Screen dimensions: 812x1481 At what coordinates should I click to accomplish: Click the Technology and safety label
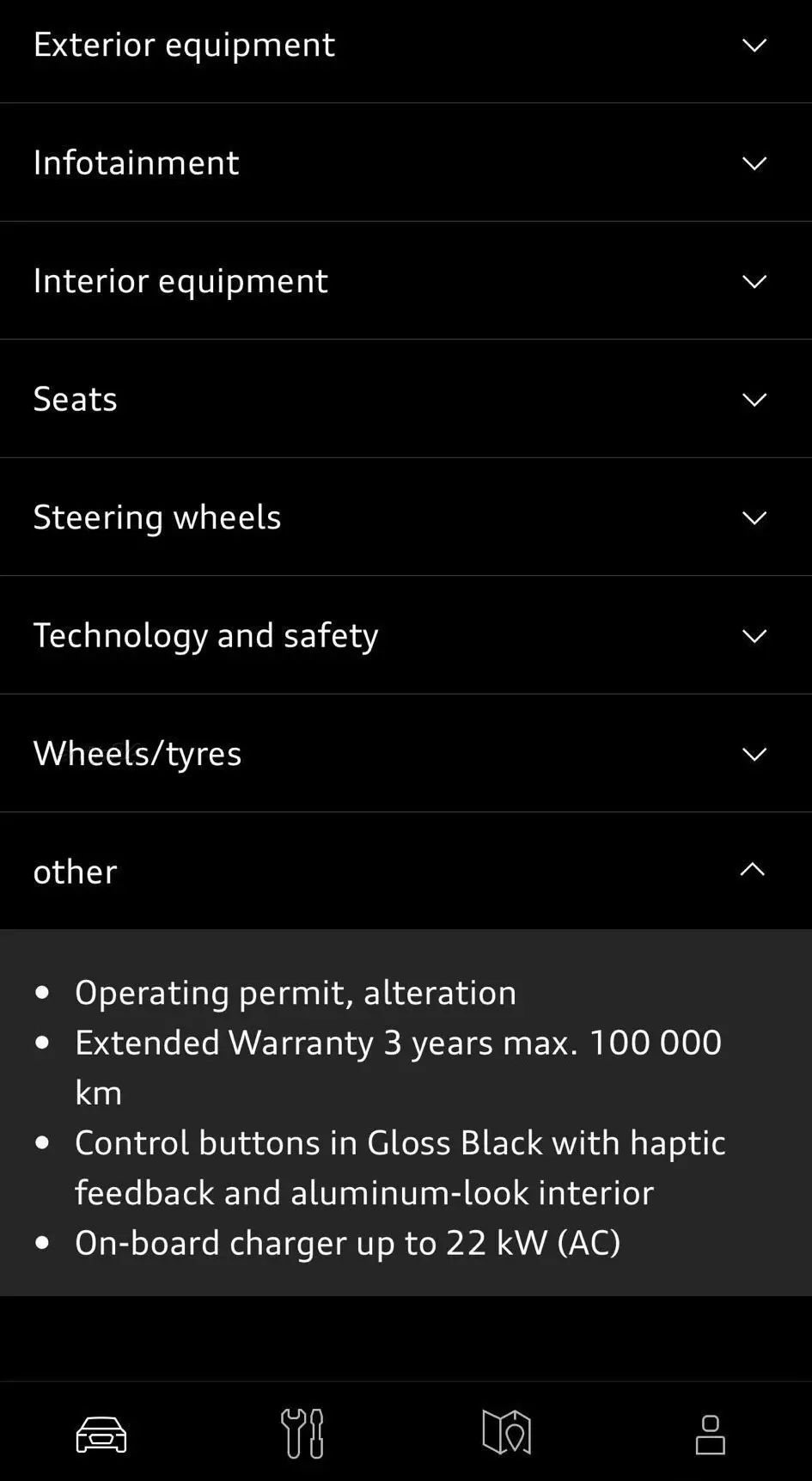205,635
